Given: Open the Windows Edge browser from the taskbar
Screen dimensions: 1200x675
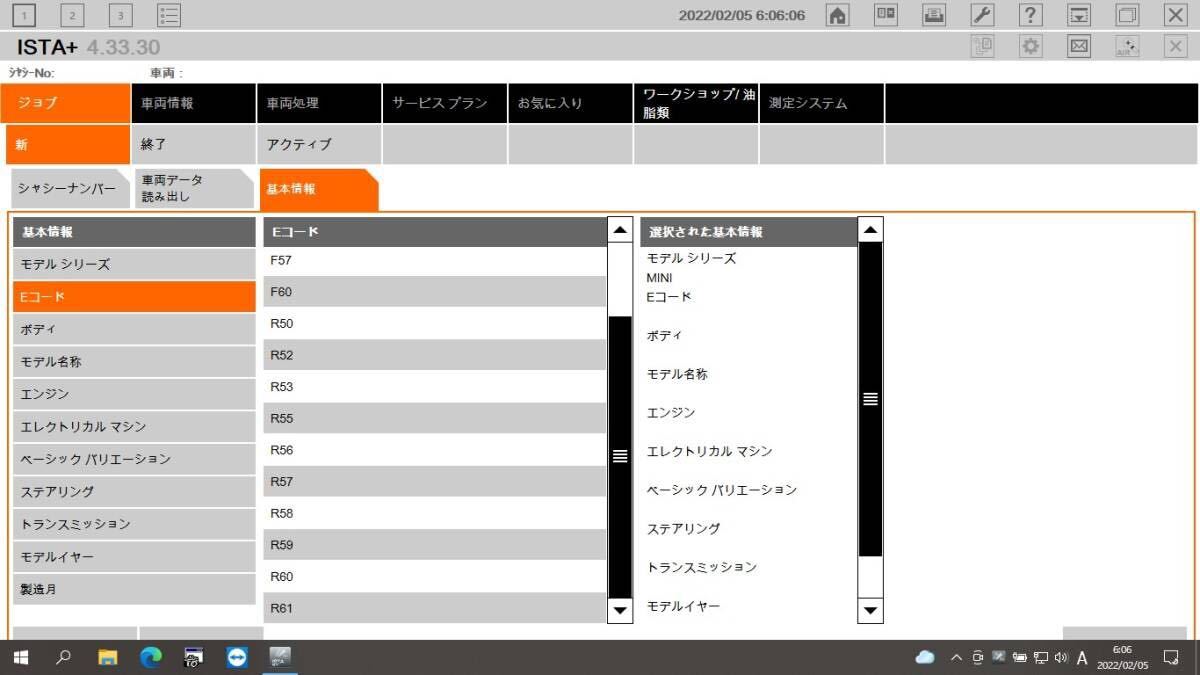Looking at the screenshot, I should click(x=151, y=657).
